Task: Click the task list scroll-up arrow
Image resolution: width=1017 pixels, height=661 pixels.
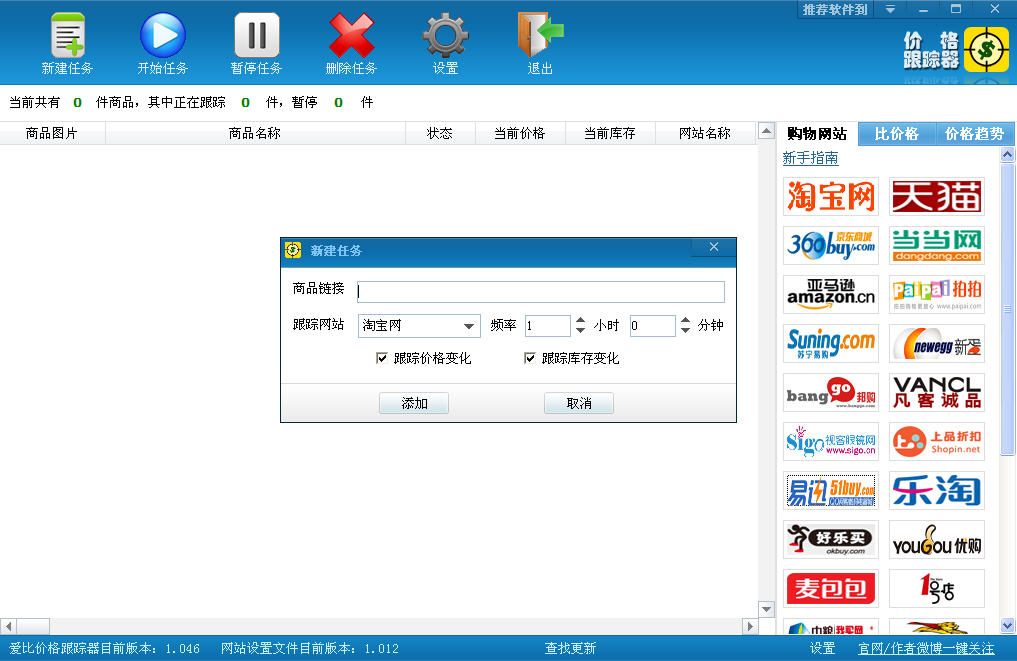Action: click(767, 131)
